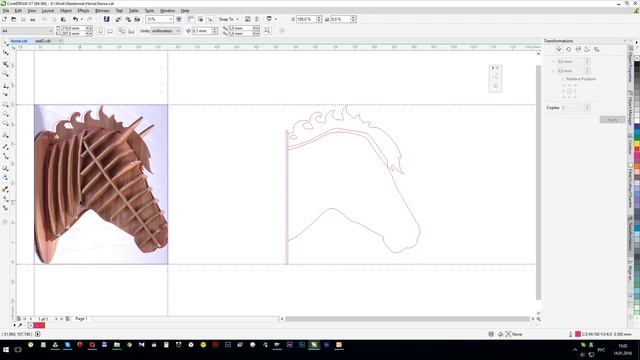Click the Import icon
Image resolution: width=640 pixels, height=360 pixels.
pos(118,19)
